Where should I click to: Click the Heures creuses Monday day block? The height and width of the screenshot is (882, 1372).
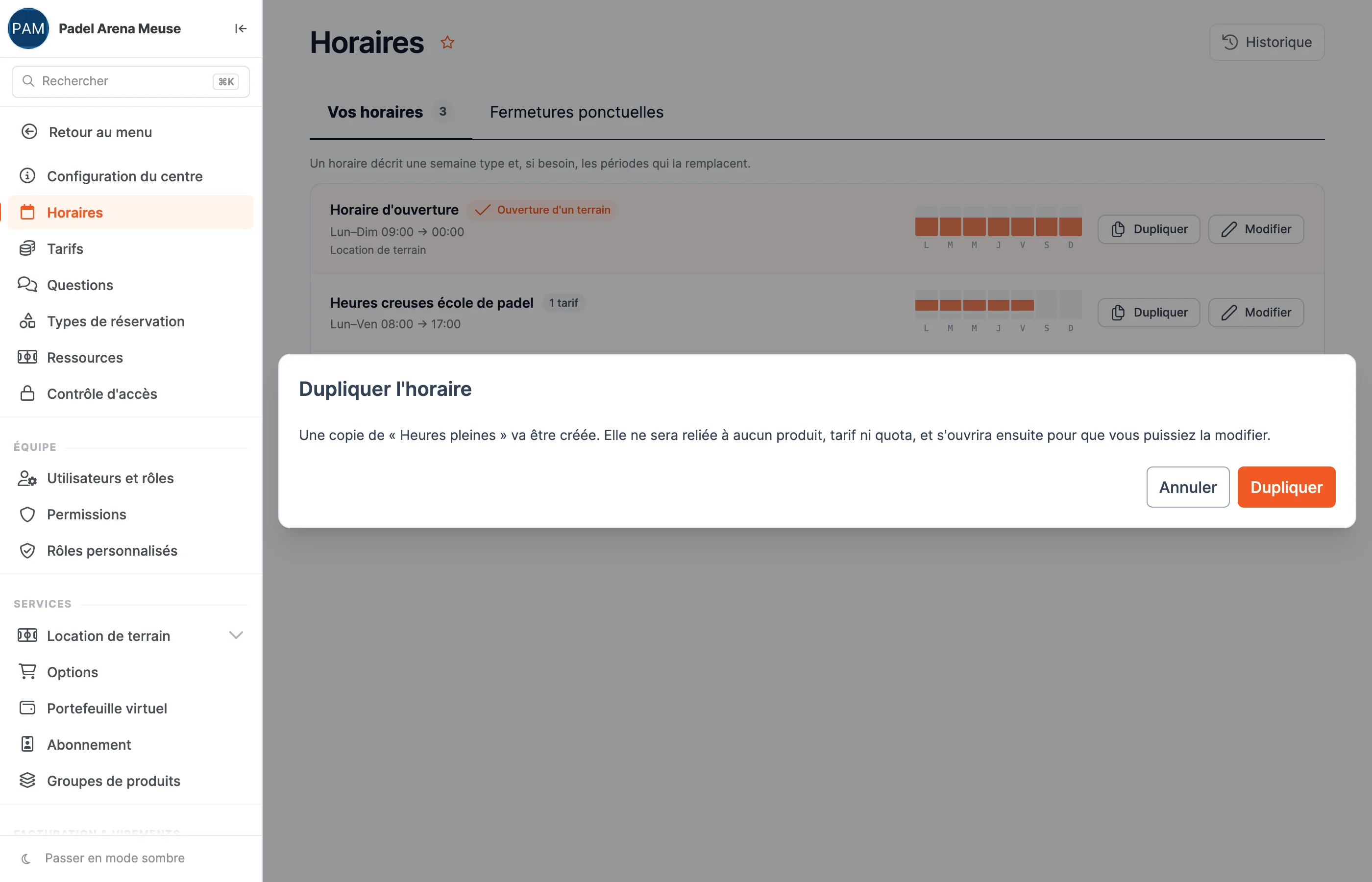coord(926,305)
